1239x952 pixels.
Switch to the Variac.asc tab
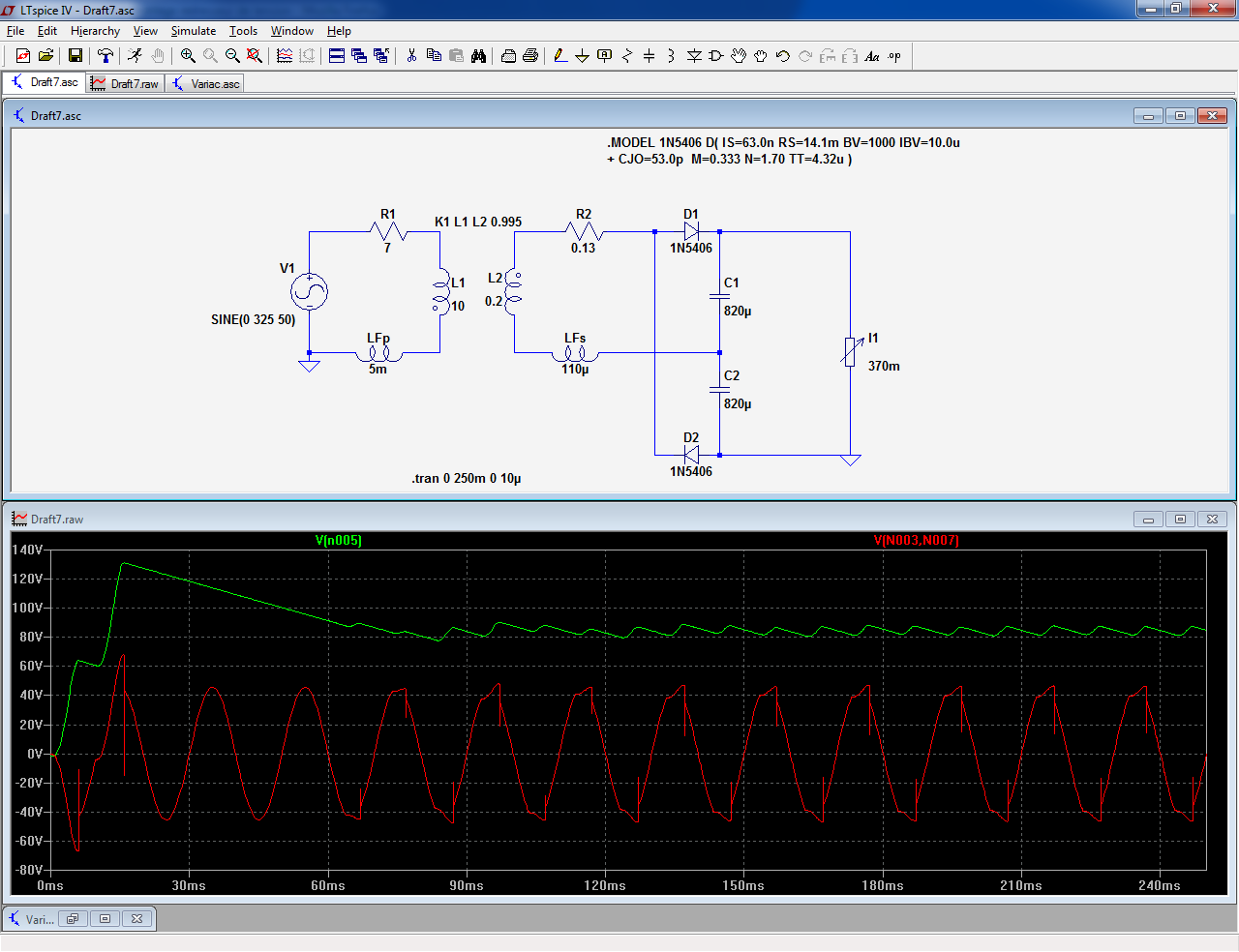pyautogui.click(x=205, y=84)
